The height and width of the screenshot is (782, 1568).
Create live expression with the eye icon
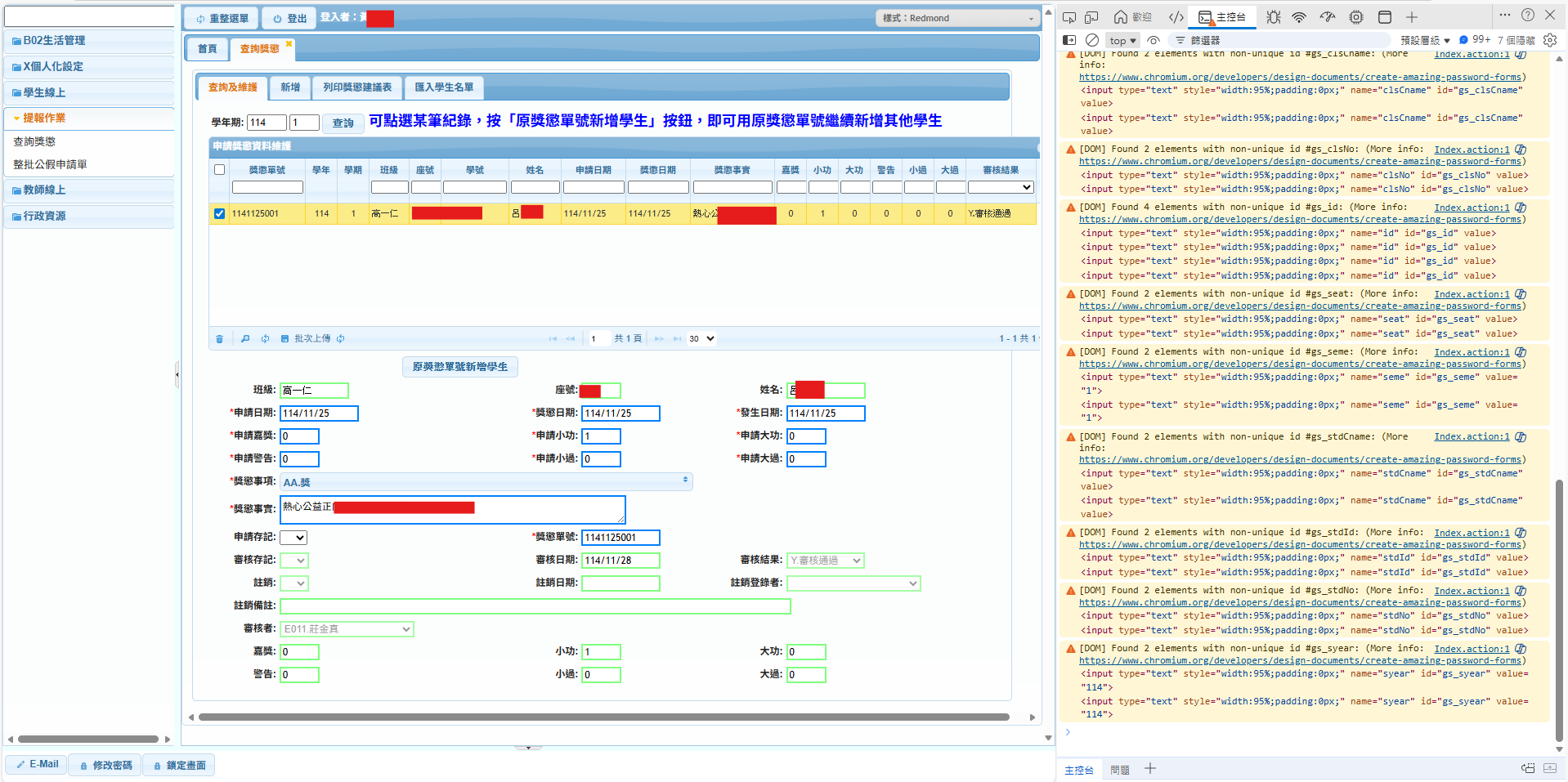click(1154, 40)
